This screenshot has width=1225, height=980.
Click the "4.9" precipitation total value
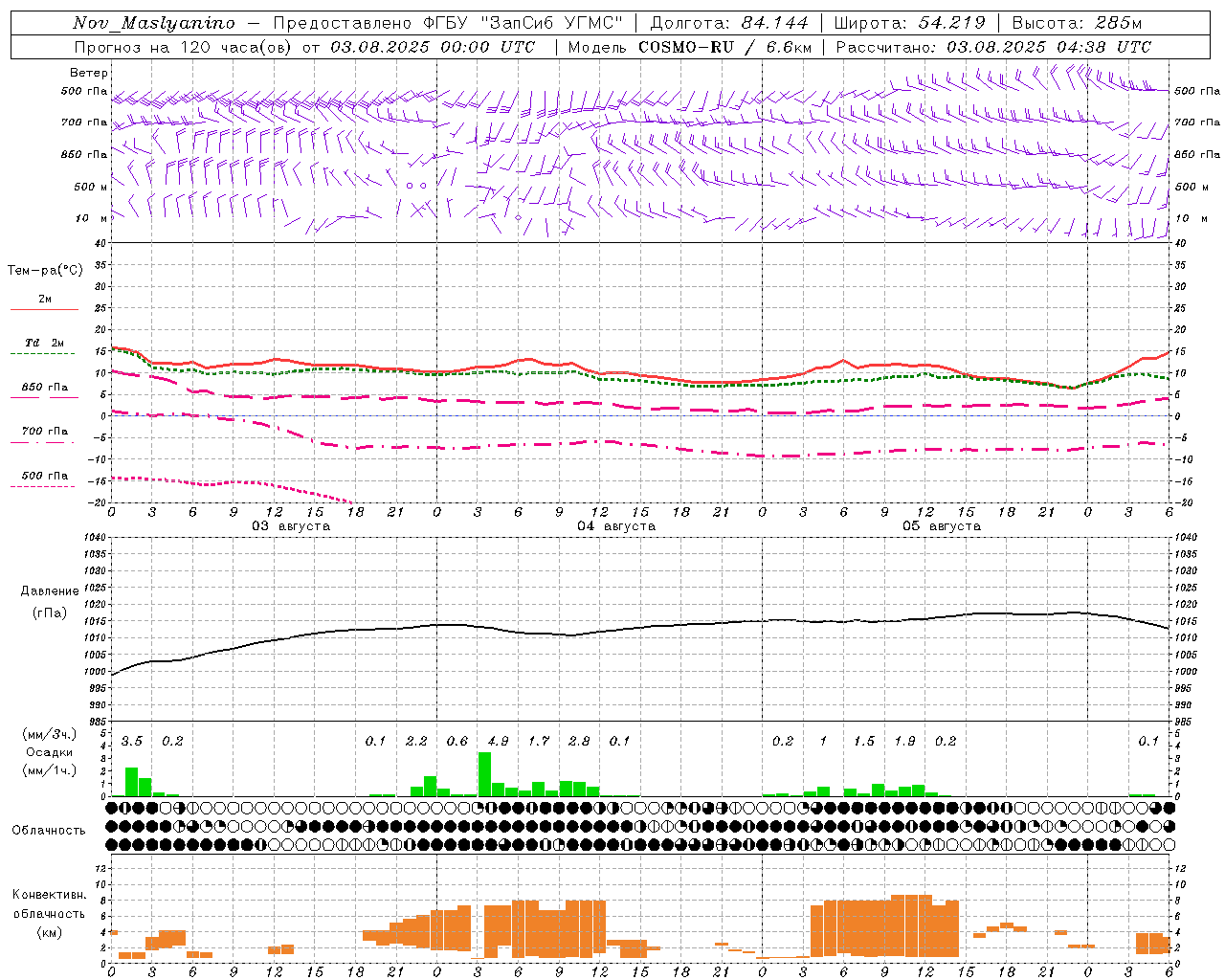pos(498,741)
